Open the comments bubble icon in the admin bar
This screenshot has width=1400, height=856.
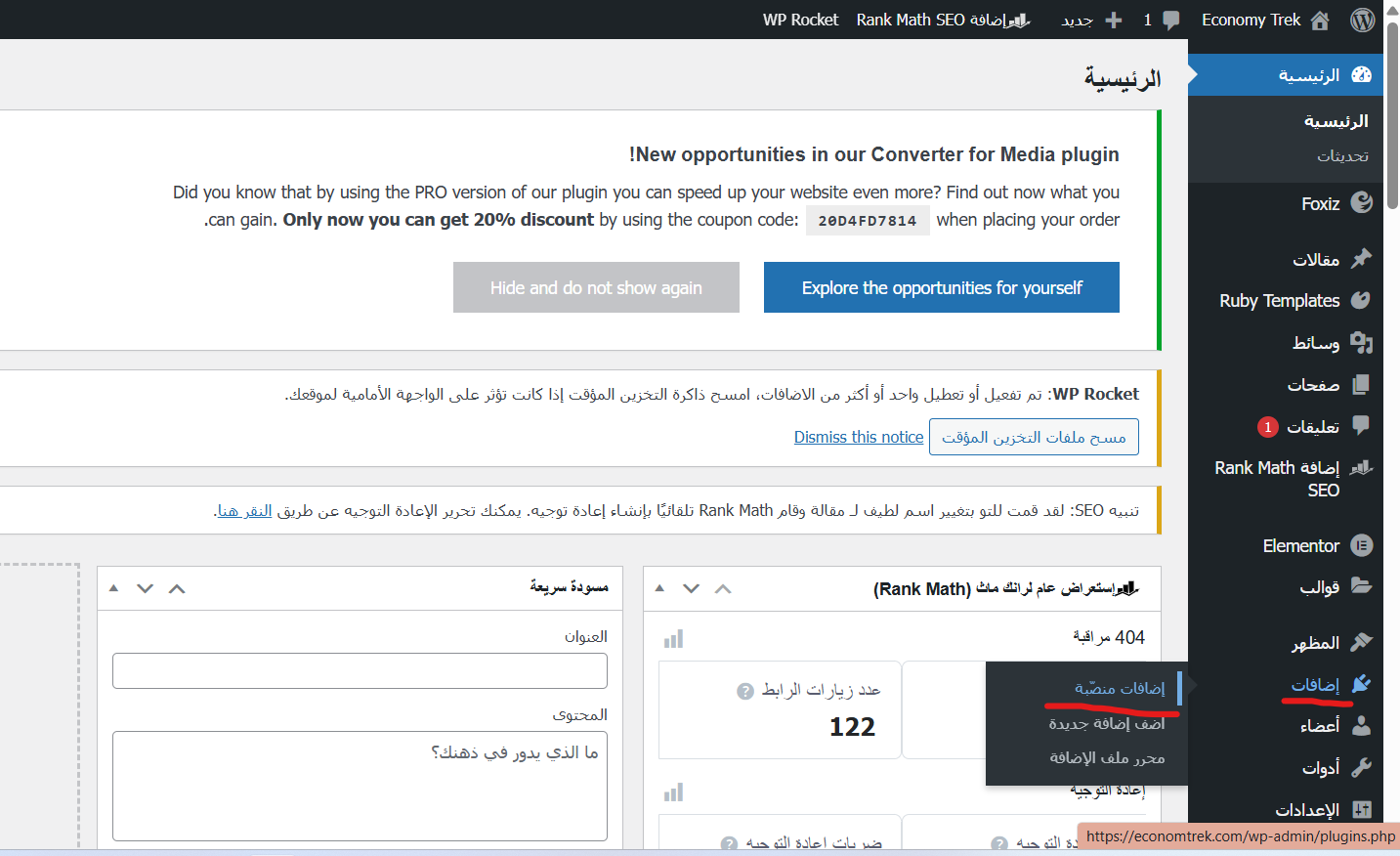coord(1171,20)
